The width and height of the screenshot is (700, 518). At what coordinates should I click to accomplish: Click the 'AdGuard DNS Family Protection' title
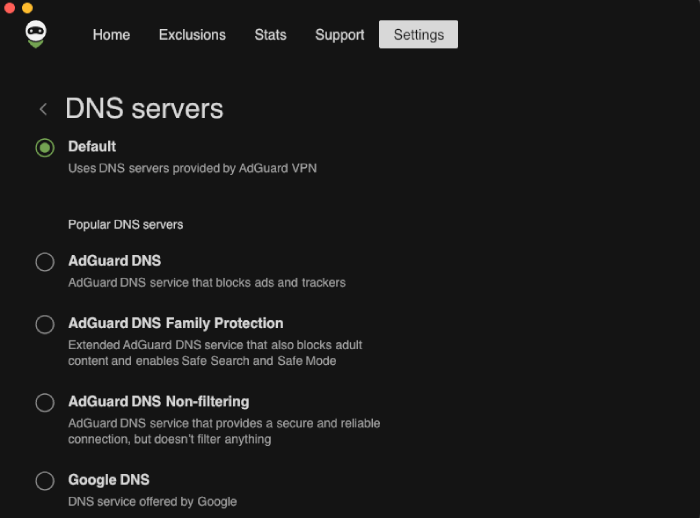pos(175,323)
